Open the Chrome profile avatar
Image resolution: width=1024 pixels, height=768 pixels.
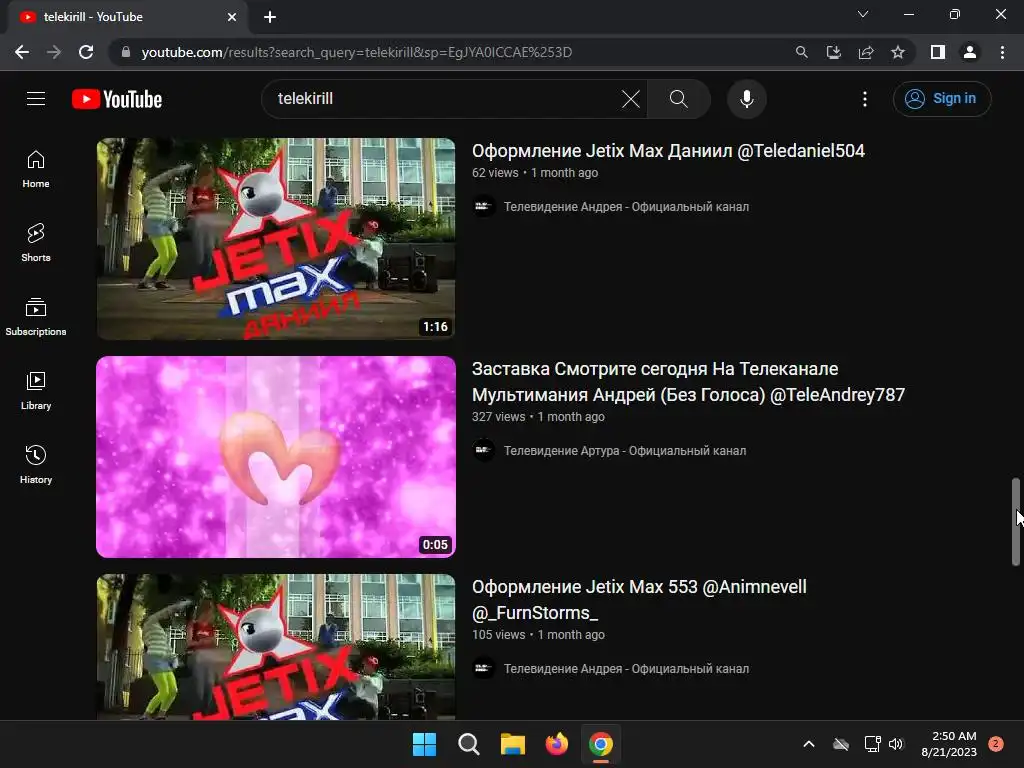click(970, 52)
